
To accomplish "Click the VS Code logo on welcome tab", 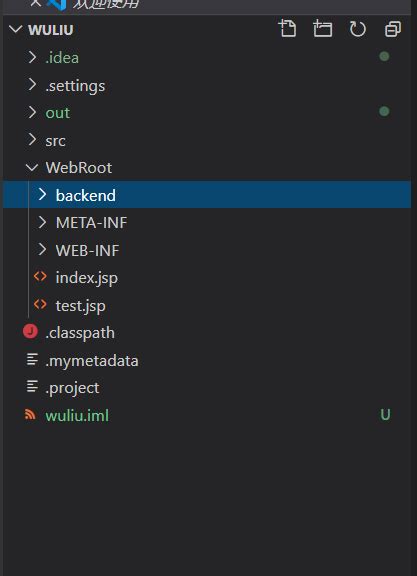I will click(x=57, y=4).
